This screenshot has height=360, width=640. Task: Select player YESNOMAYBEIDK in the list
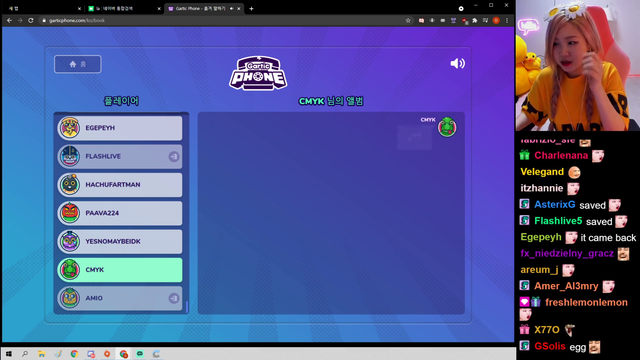(x=120, y=241)
